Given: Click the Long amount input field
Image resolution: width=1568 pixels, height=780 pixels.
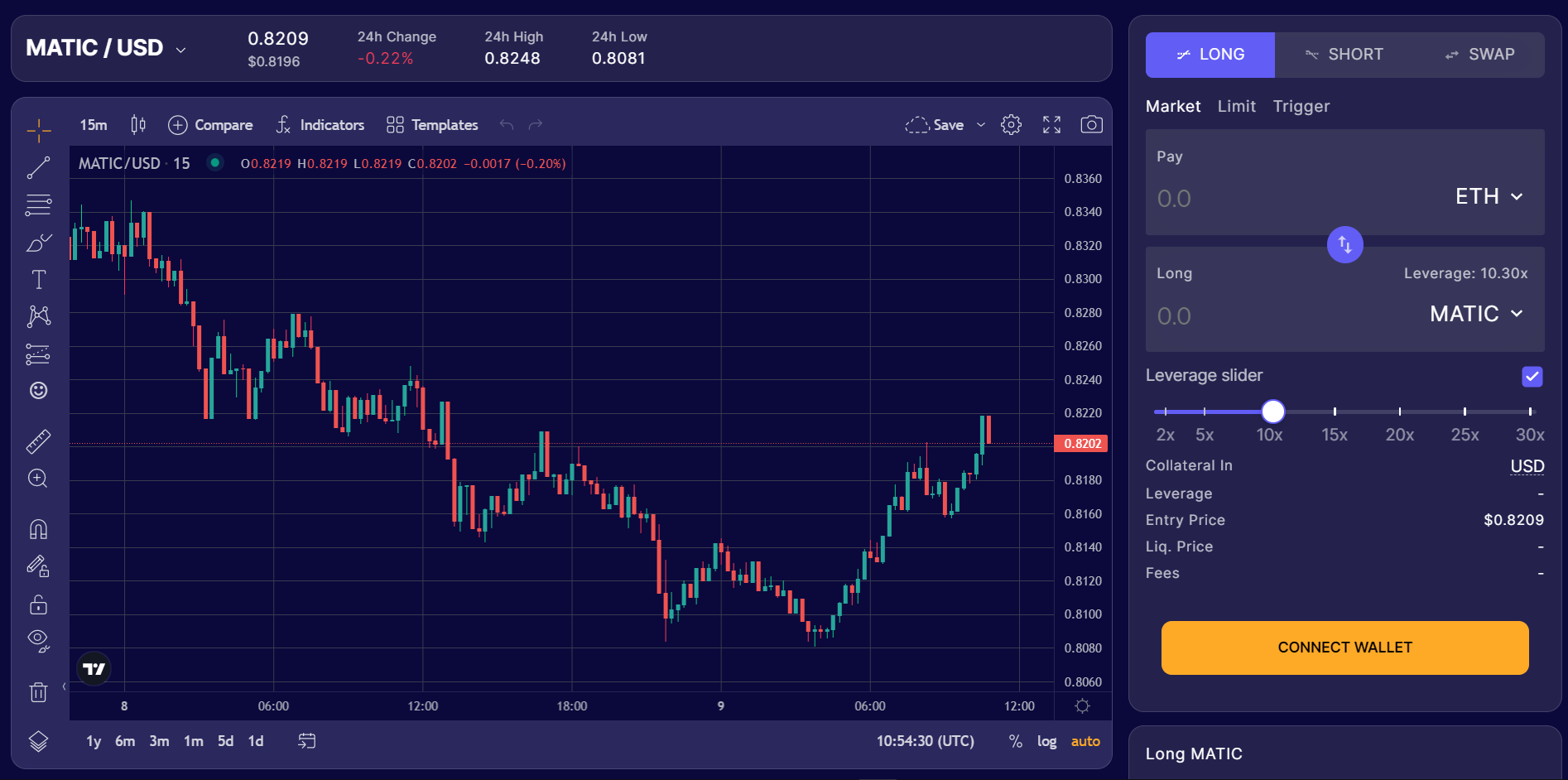Looking at the screenshot, I should click(1283, 315).
